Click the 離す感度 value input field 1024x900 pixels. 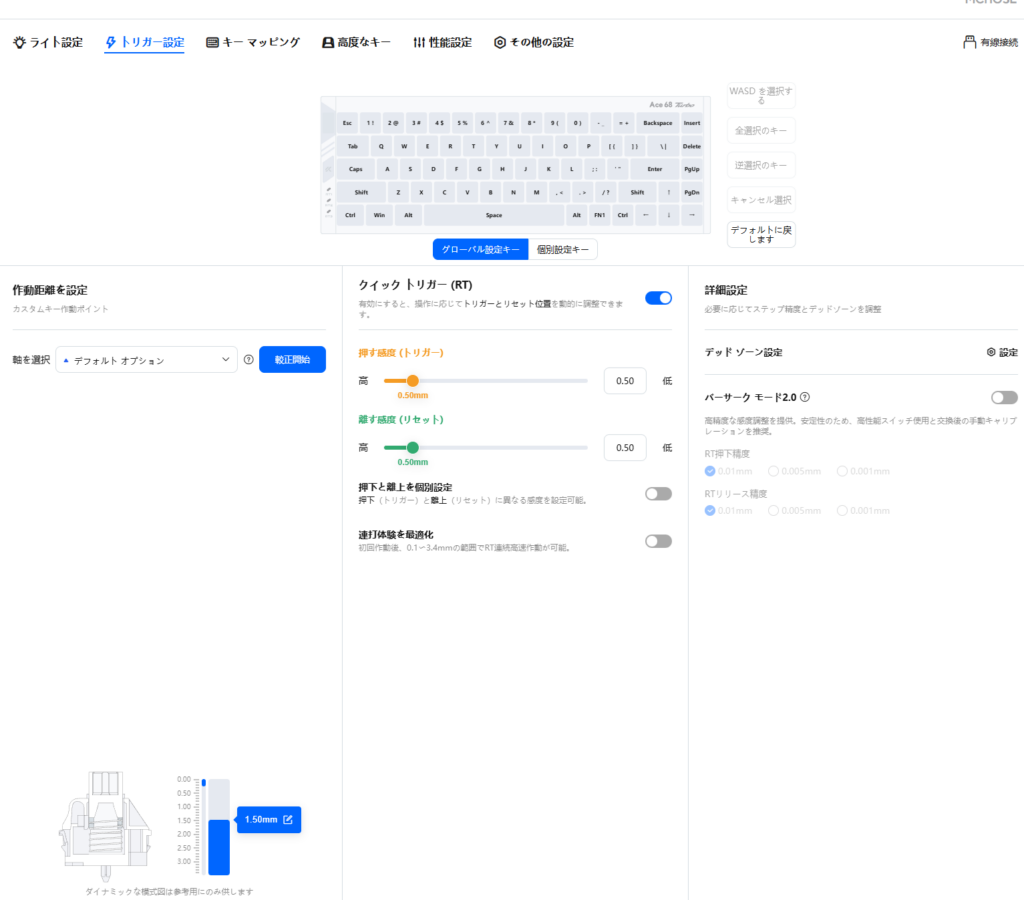[625, 447]
